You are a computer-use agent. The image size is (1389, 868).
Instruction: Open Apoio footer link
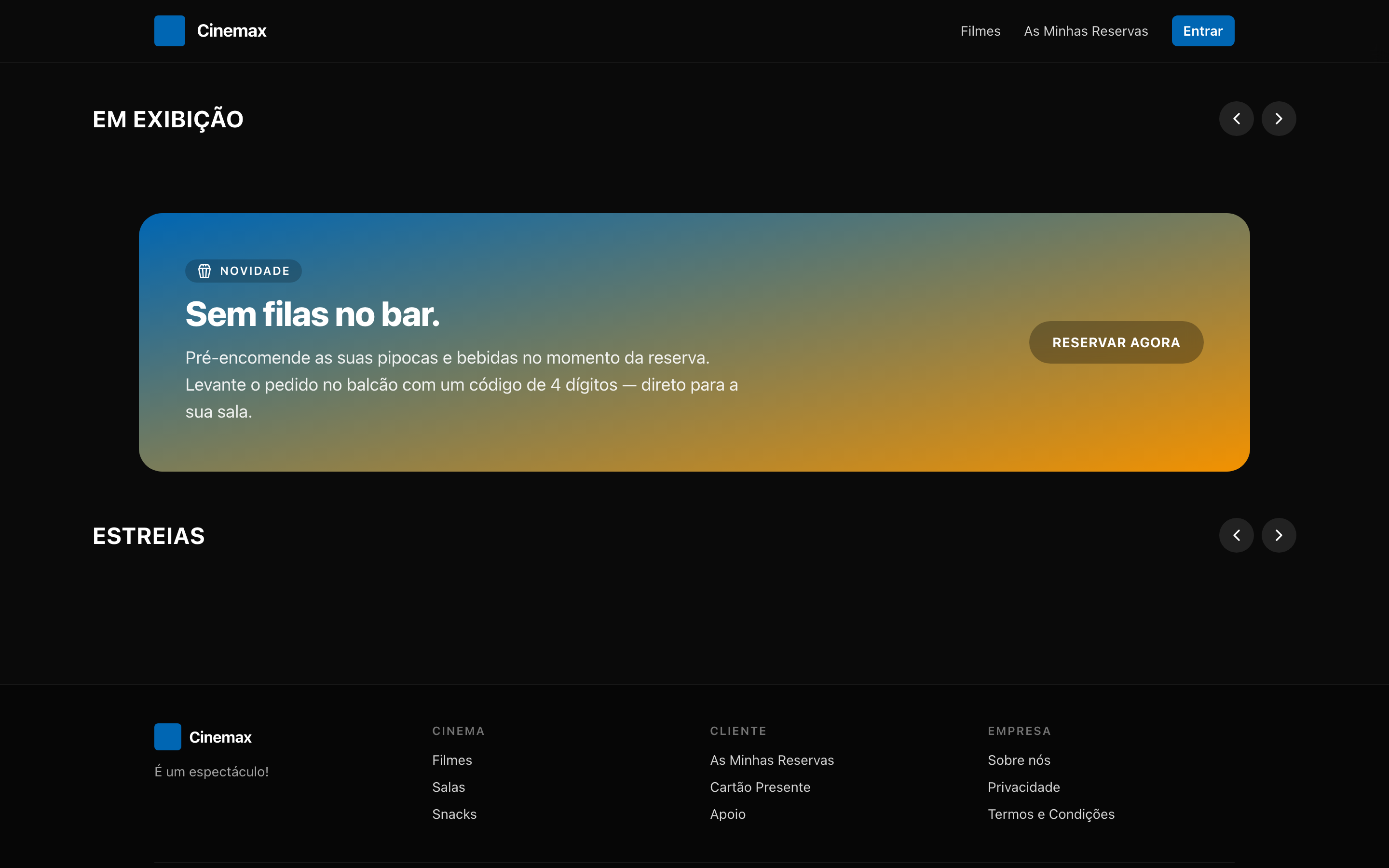point(728,814)
